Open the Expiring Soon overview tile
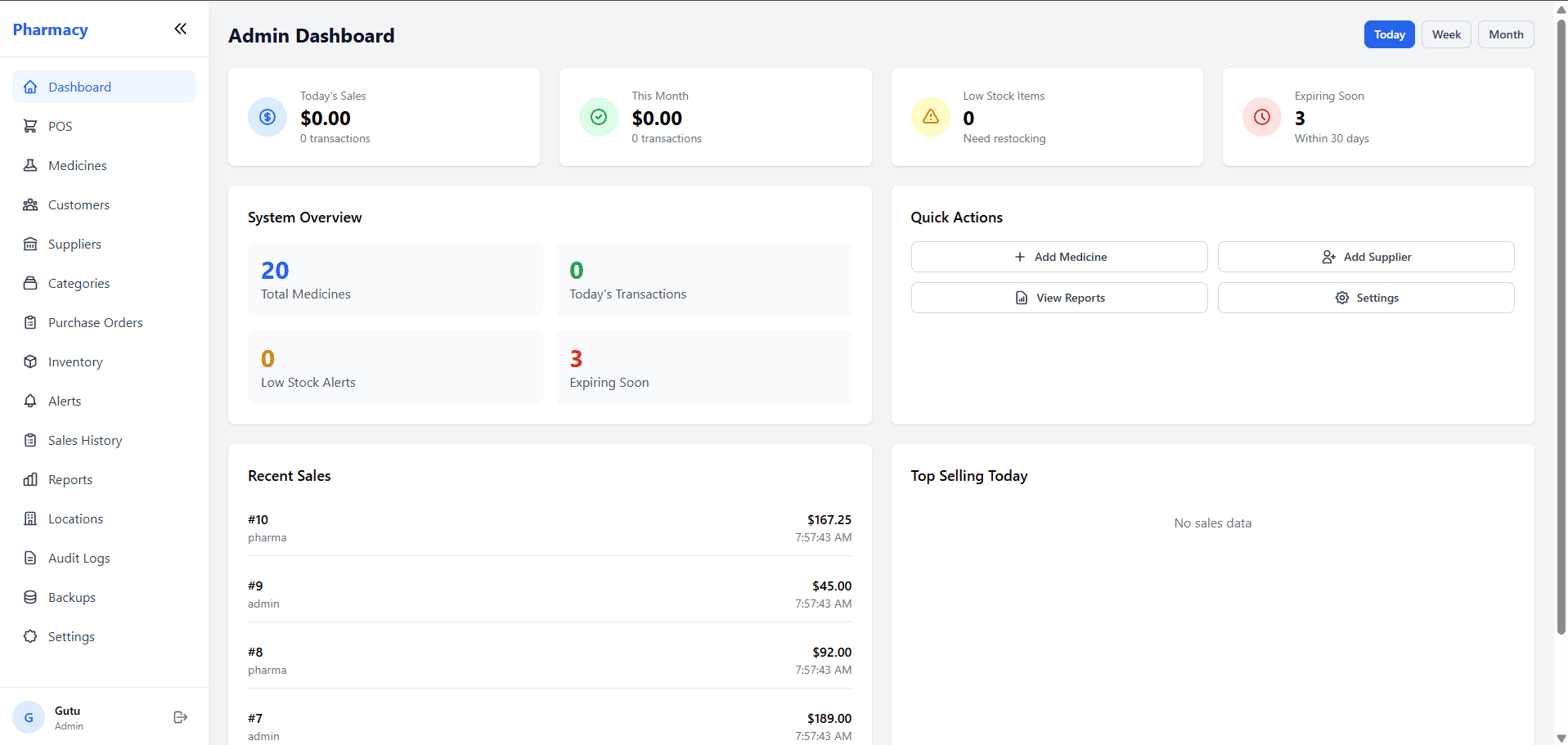This screenshot has height=745, width=1568. coord(704,367)
